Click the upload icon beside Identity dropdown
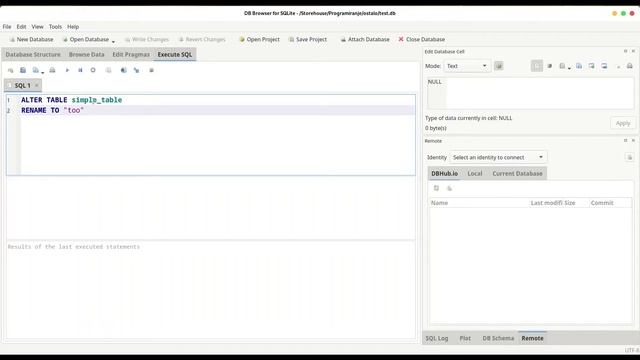This screenshot has height=360, width=640. (630, 157)
